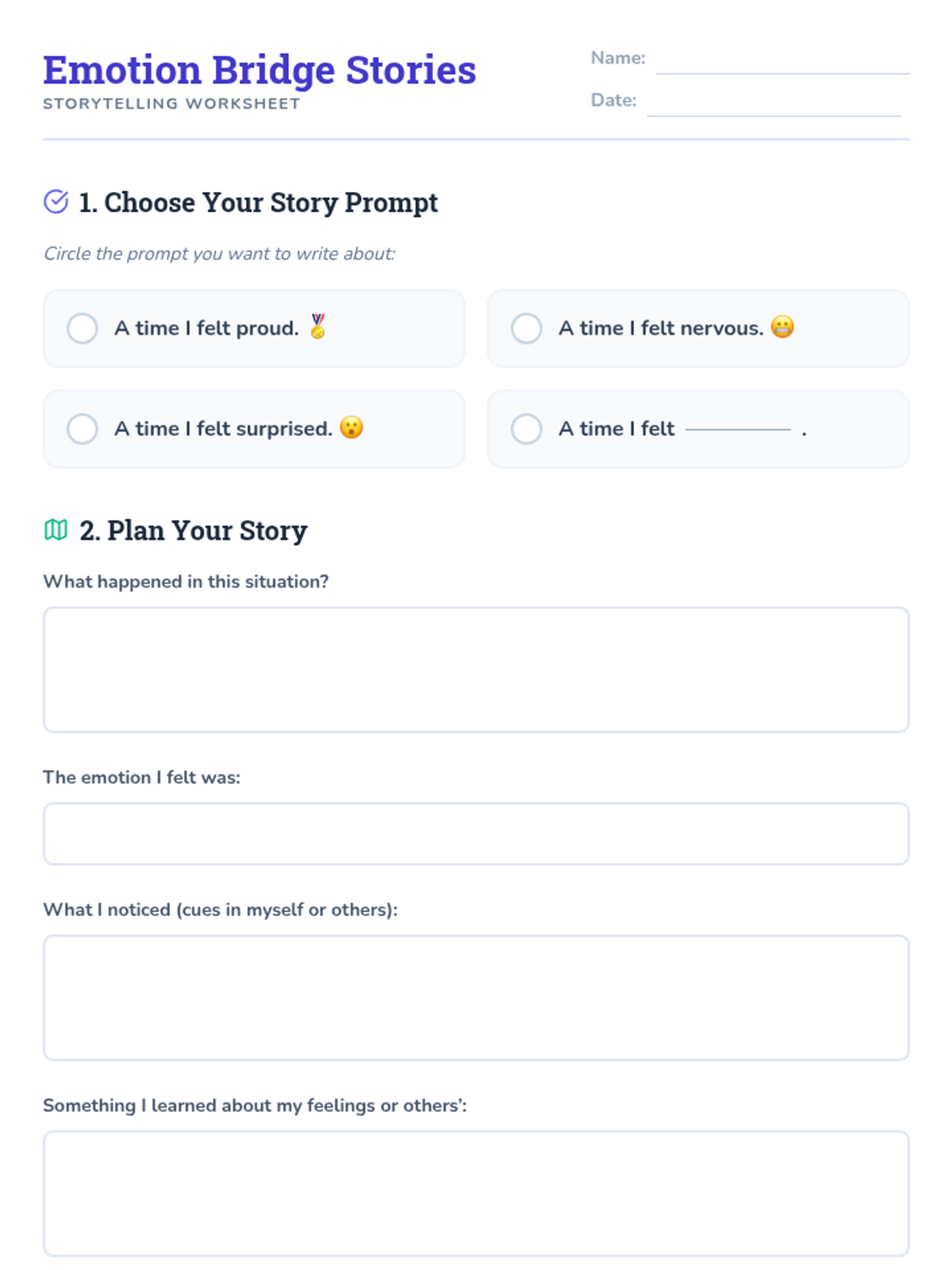This screenshot has width=952, height=1270.
Task: Click the medal emoji after 'felt proud'
Action: tap(318, 326)
